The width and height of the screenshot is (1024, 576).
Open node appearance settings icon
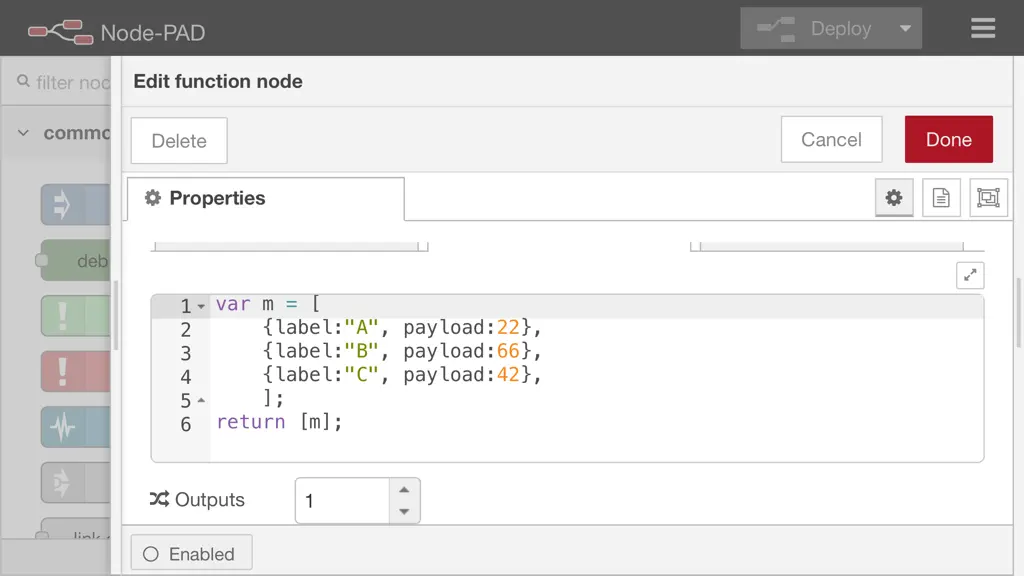988,197
